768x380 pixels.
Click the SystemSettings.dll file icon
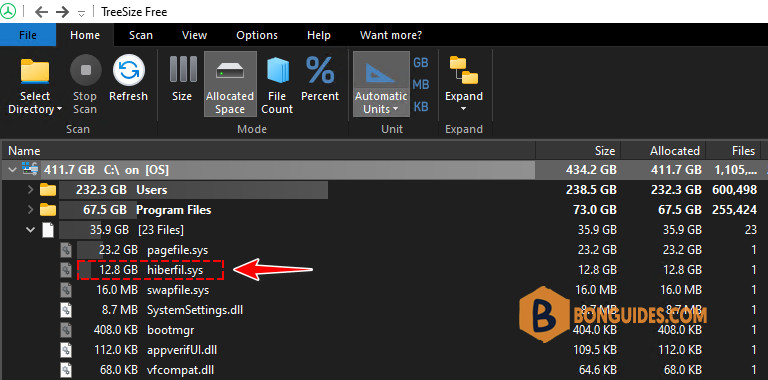66,310
